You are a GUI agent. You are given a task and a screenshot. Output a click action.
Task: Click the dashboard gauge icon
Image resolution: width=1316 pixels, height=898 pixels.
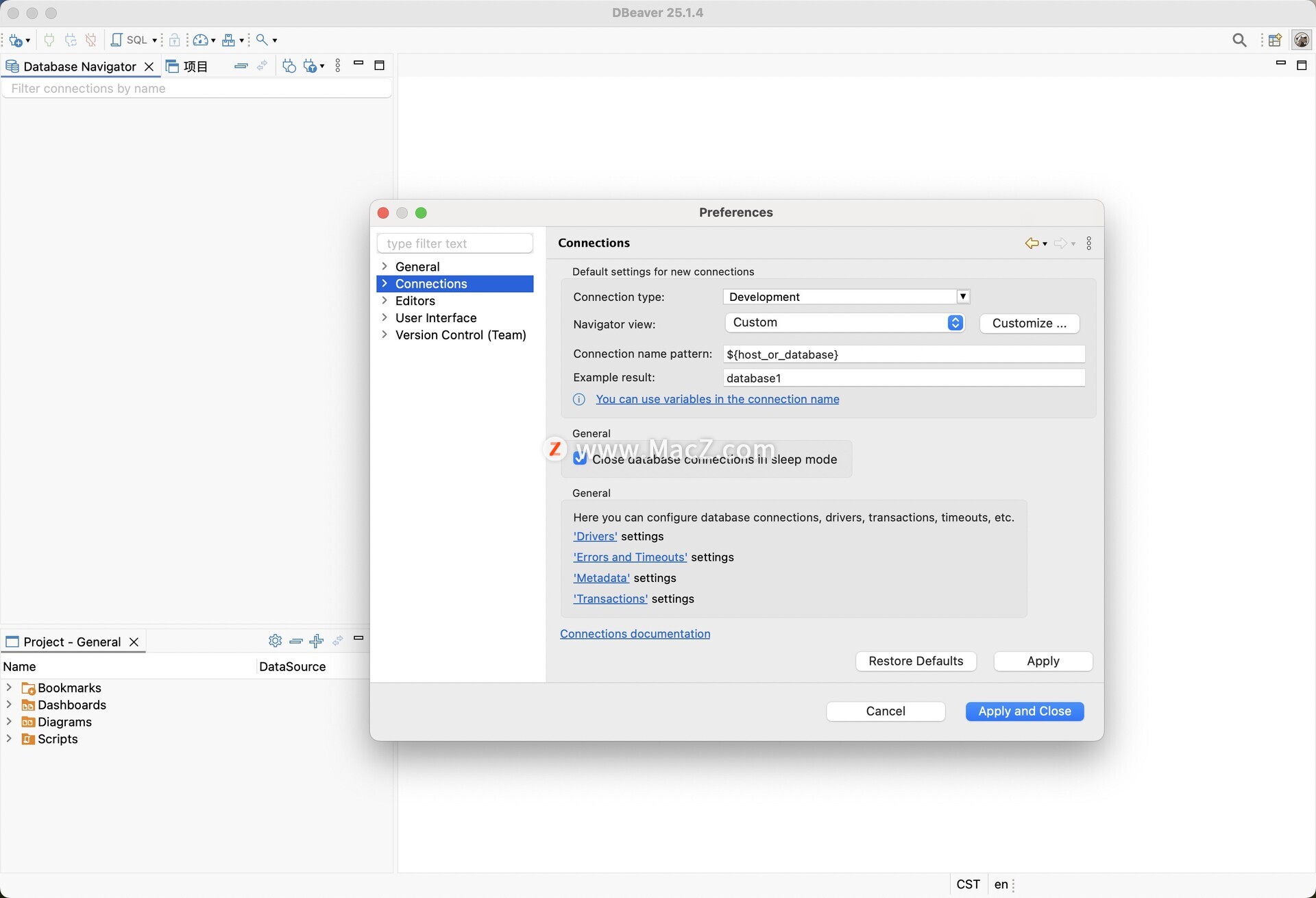200,40
